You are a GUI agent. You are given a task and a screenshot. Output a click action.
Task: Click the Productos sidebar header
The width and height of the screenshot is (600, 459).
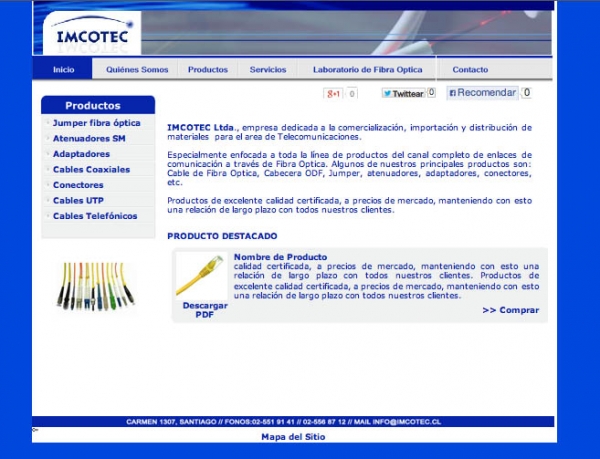tap(98, 105)
